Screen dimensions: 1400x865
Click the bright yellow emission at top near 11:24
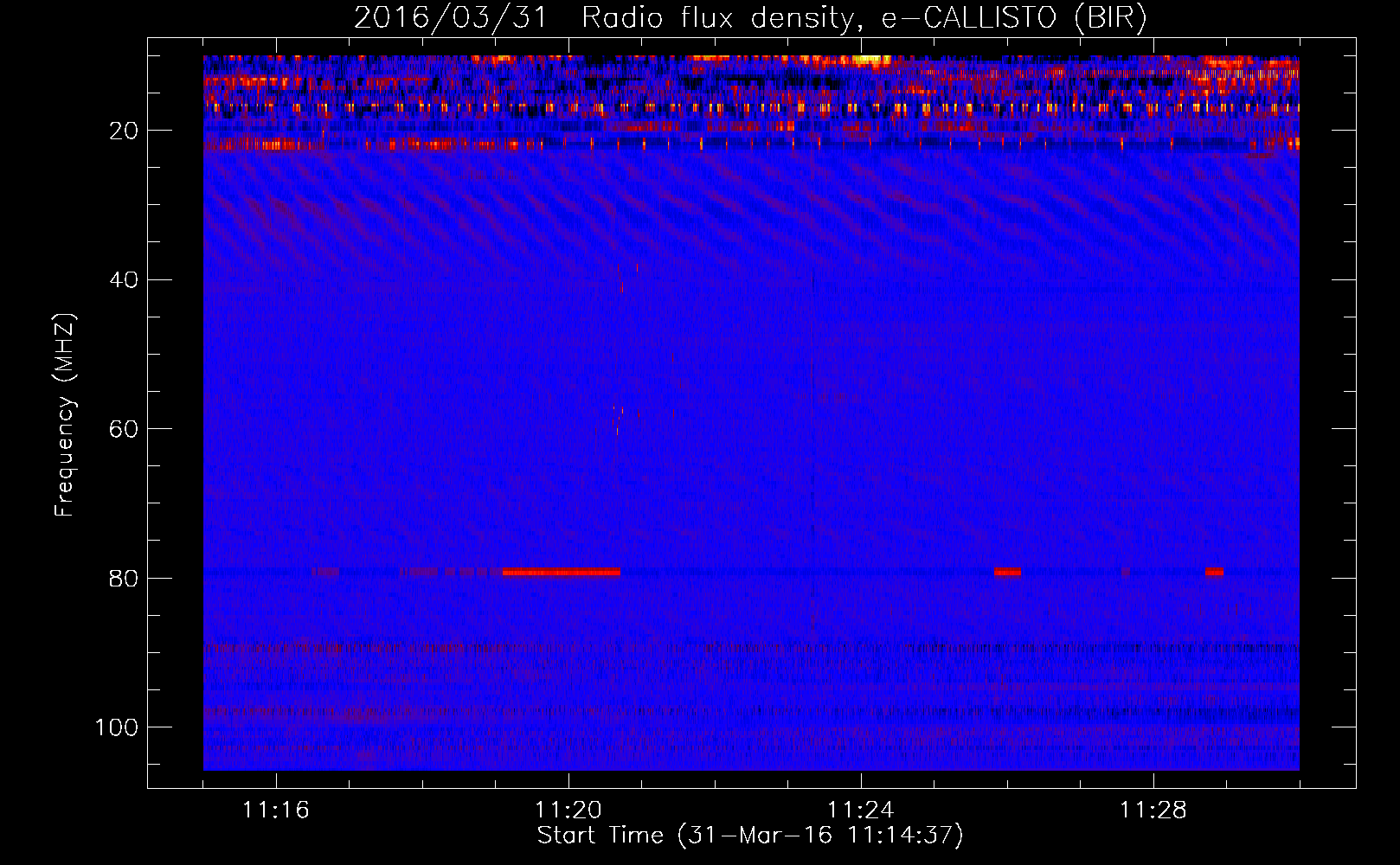871,61
